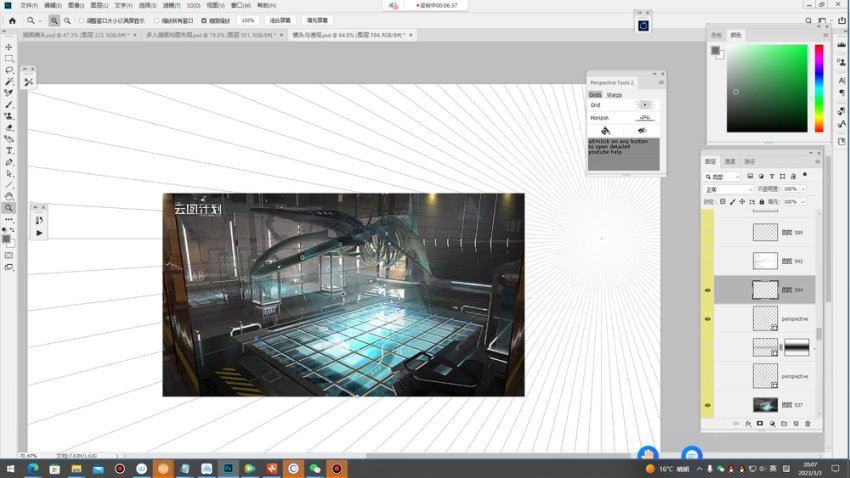Select the Move tool
The width and height of the screenshot is (850, 478).
9,47
